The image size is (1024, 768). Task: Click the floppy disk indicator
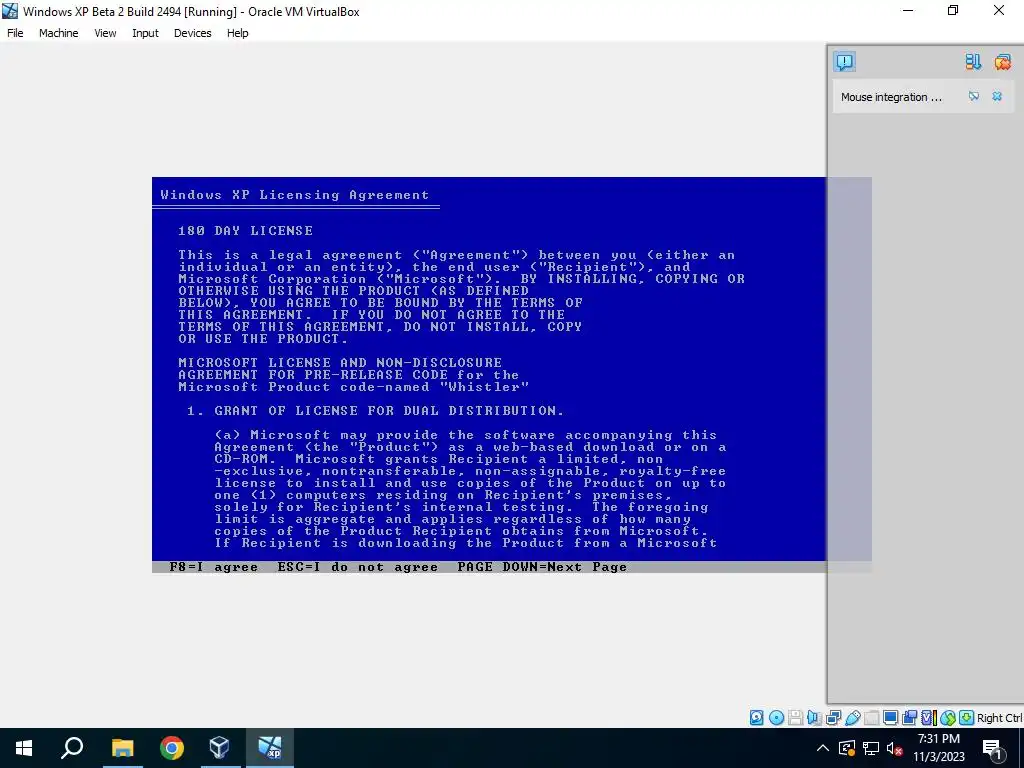[795, 718]
